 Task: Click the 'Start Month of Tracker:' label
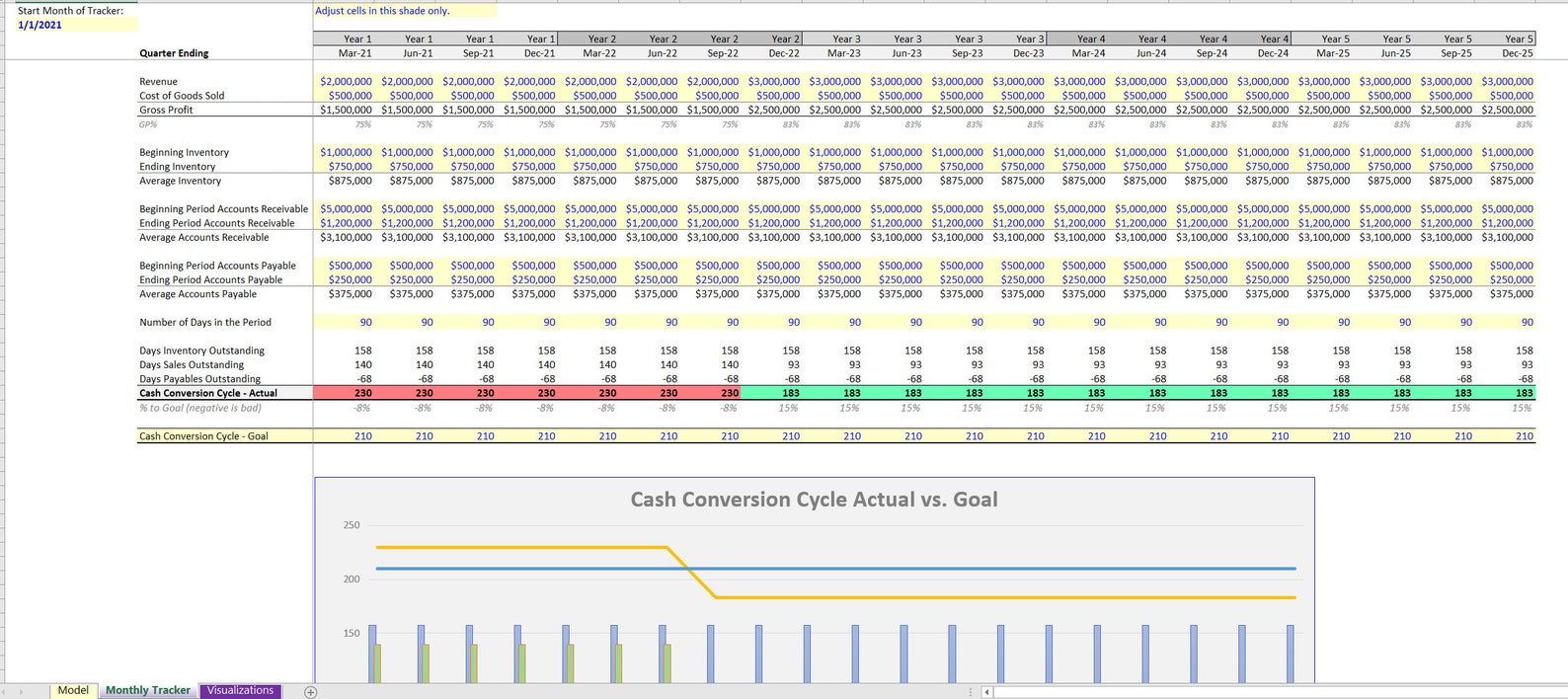pyautogui.click(x=71, y=11)
